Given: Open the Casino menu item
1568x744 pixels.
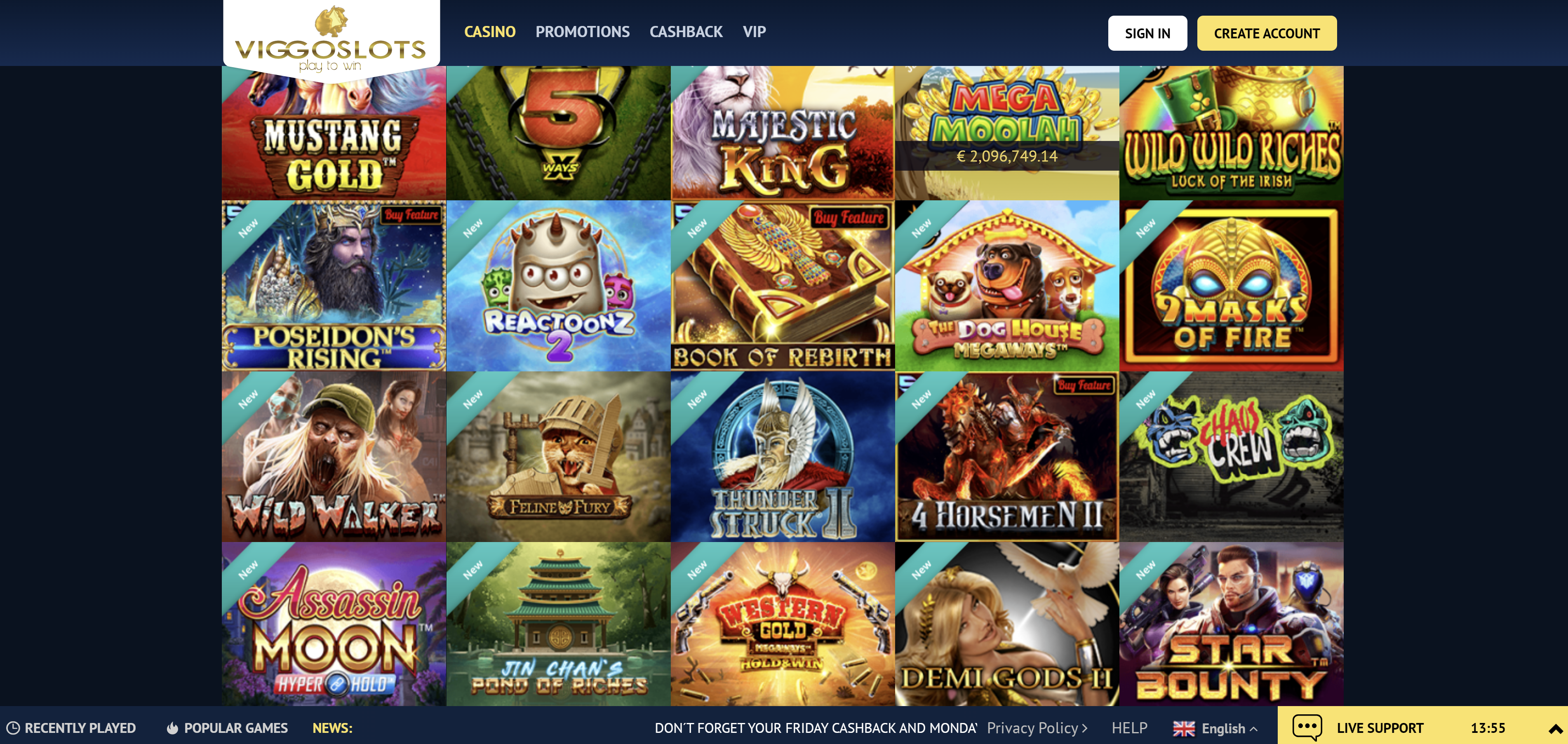Looking at the screenshot, I should (489, 32).
